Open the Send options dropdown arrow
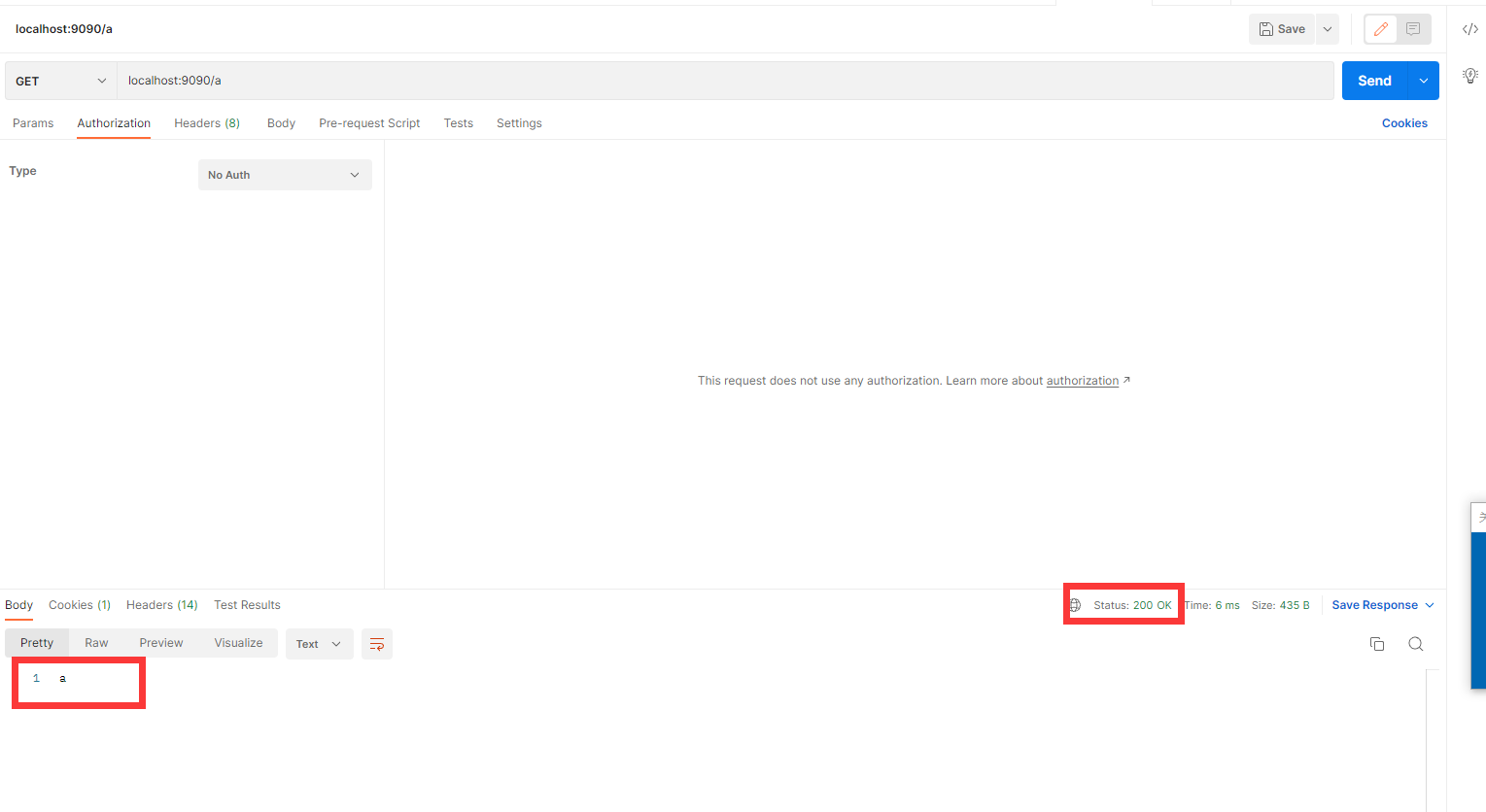Viewport: 1486px width, 812px height. pos(1424,81)
